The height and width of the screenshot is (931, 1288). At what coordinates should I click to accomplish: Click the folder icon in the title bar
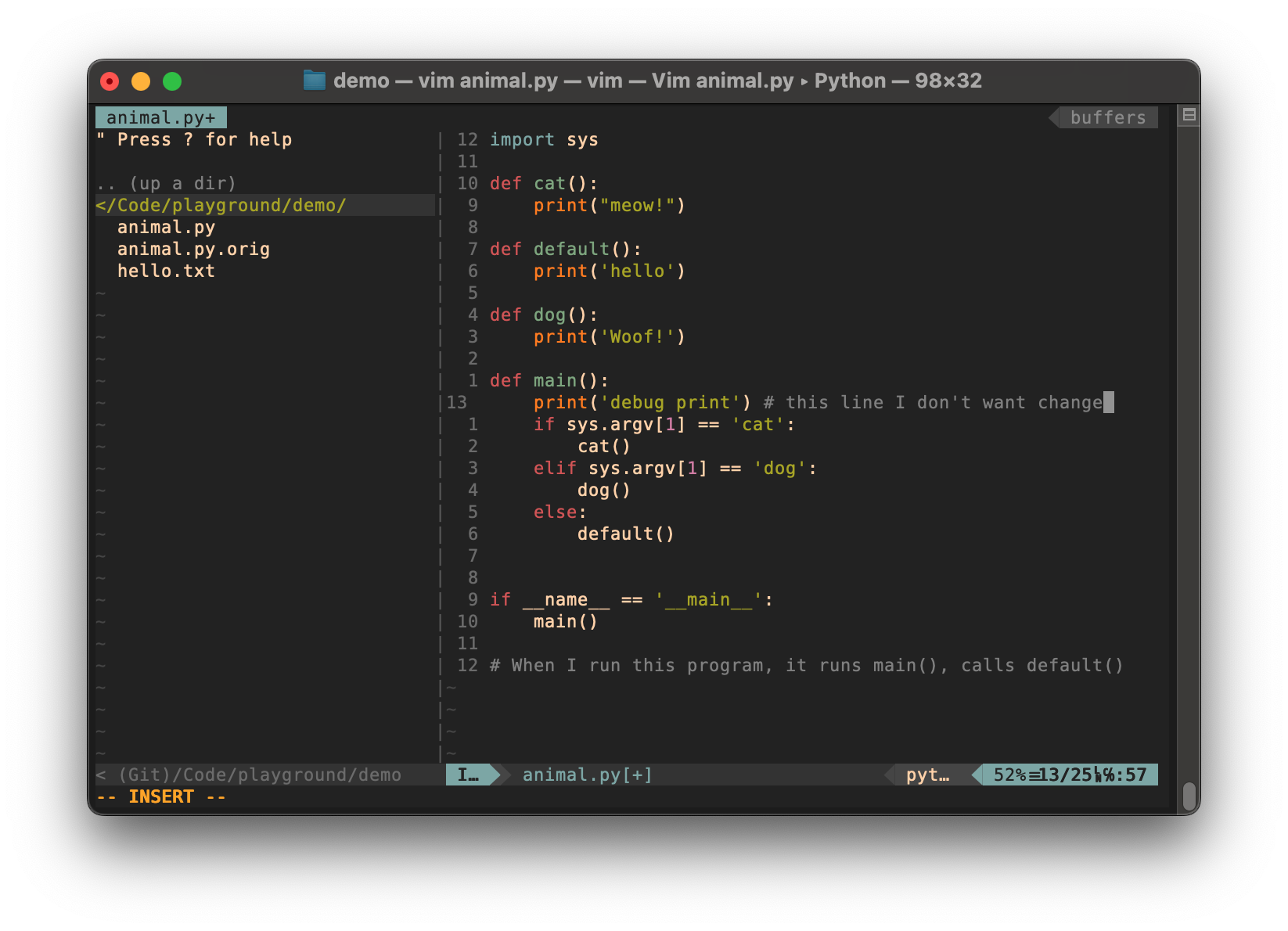(x=315, y=81)
